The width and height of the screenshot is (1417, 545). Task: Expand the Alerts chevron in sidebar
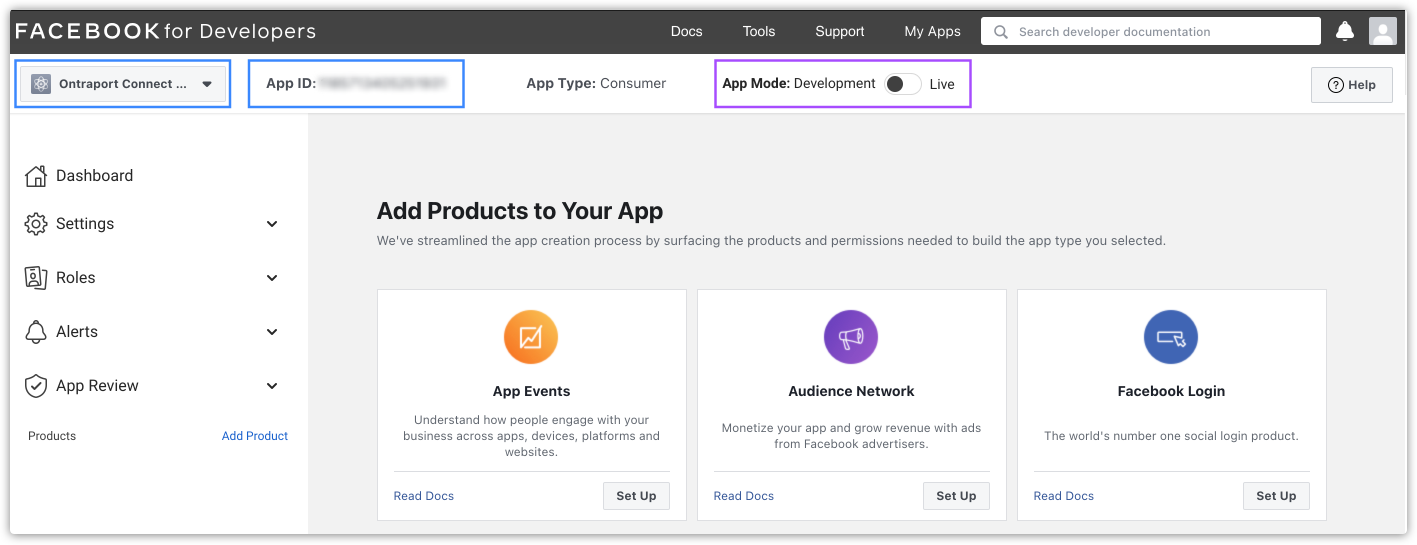click(x=272, y=332)
